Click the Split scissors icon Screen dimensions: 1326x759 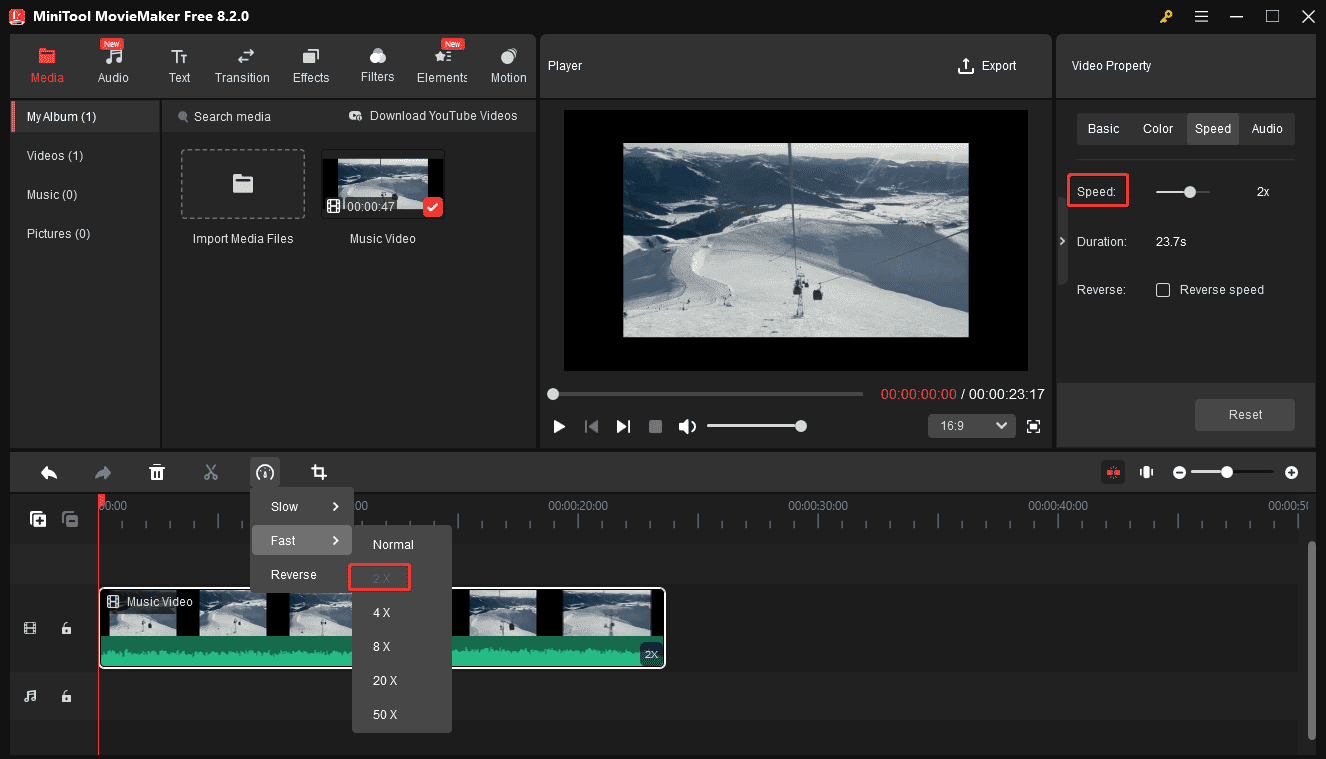tap(211, 472)
